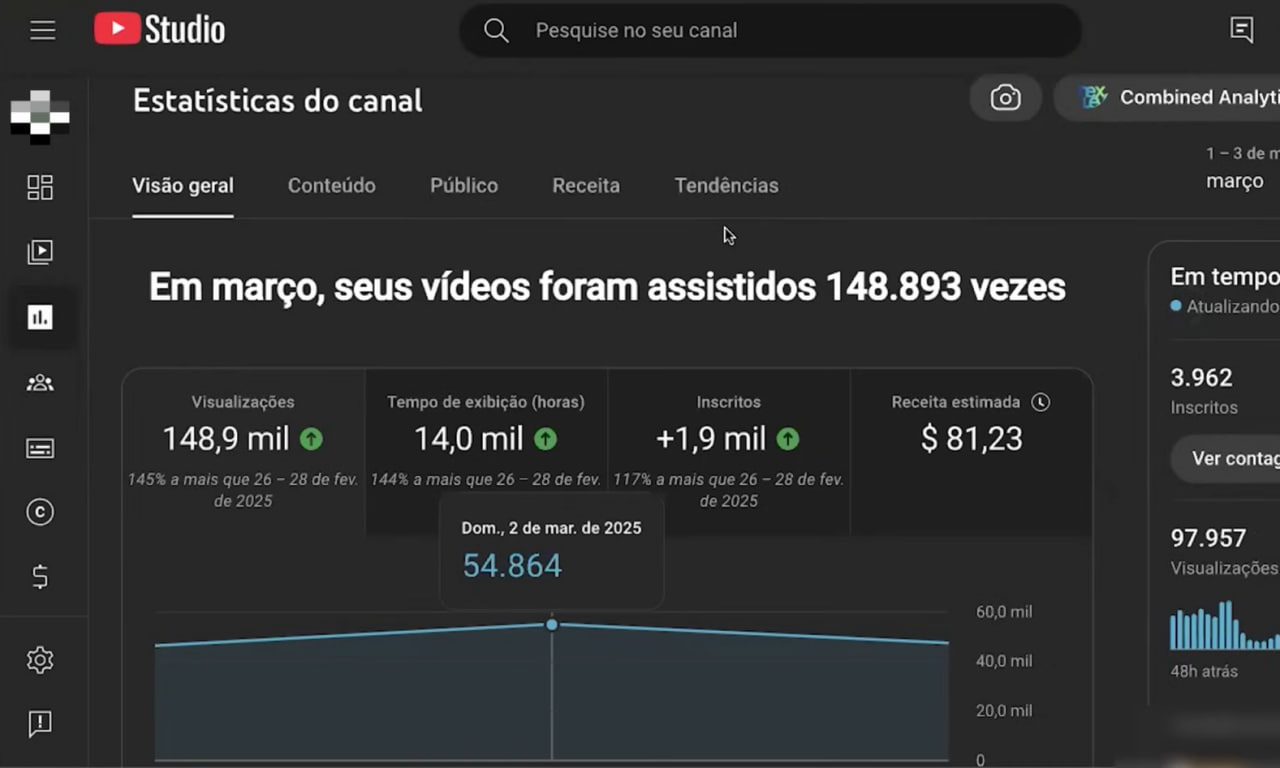Click Send feedback exclamation icon in sidebar
Viewport: 1280px width, 768px height.
click(40, 723)
